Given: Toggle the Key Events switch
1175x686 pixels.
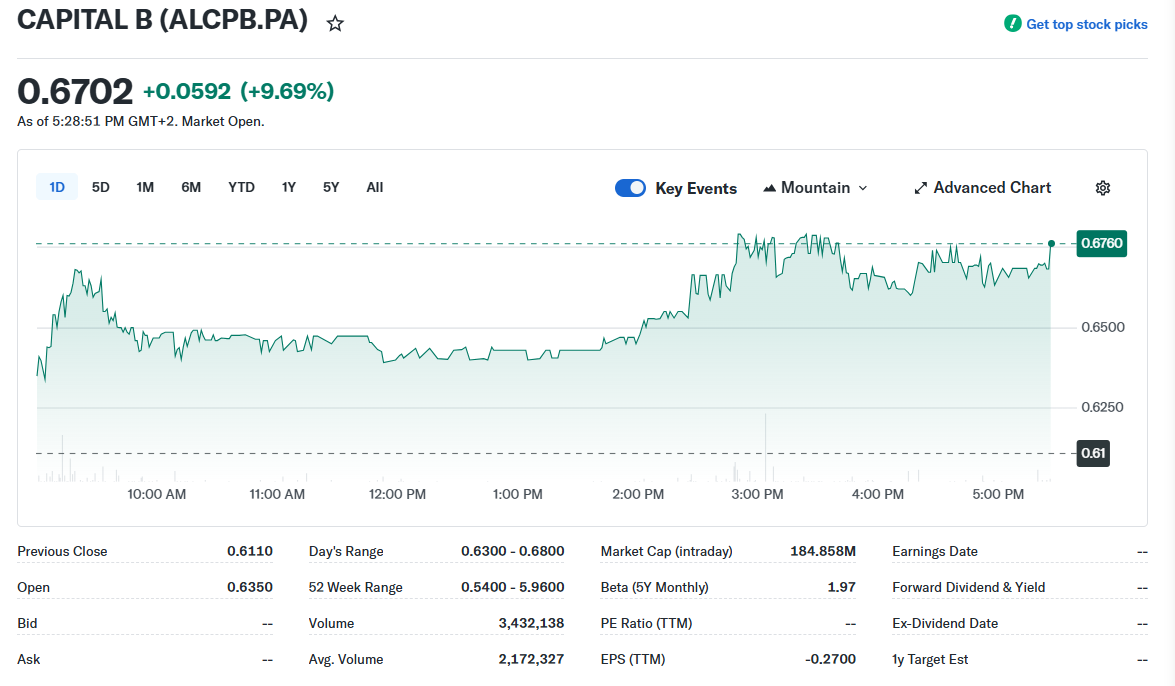Looking at the screenshot, I should pos(630,188).
